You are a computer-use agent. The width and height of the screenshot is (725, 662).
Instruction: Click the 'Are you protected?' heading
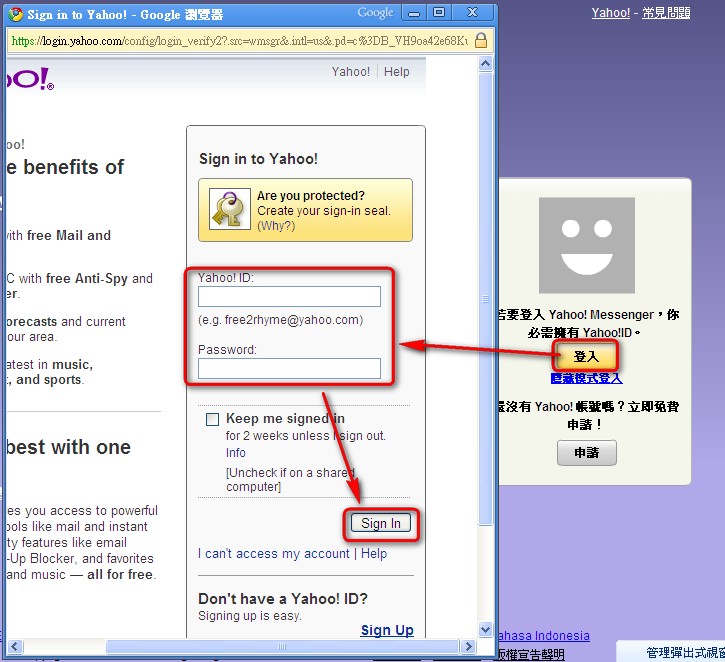pos(311,196)
